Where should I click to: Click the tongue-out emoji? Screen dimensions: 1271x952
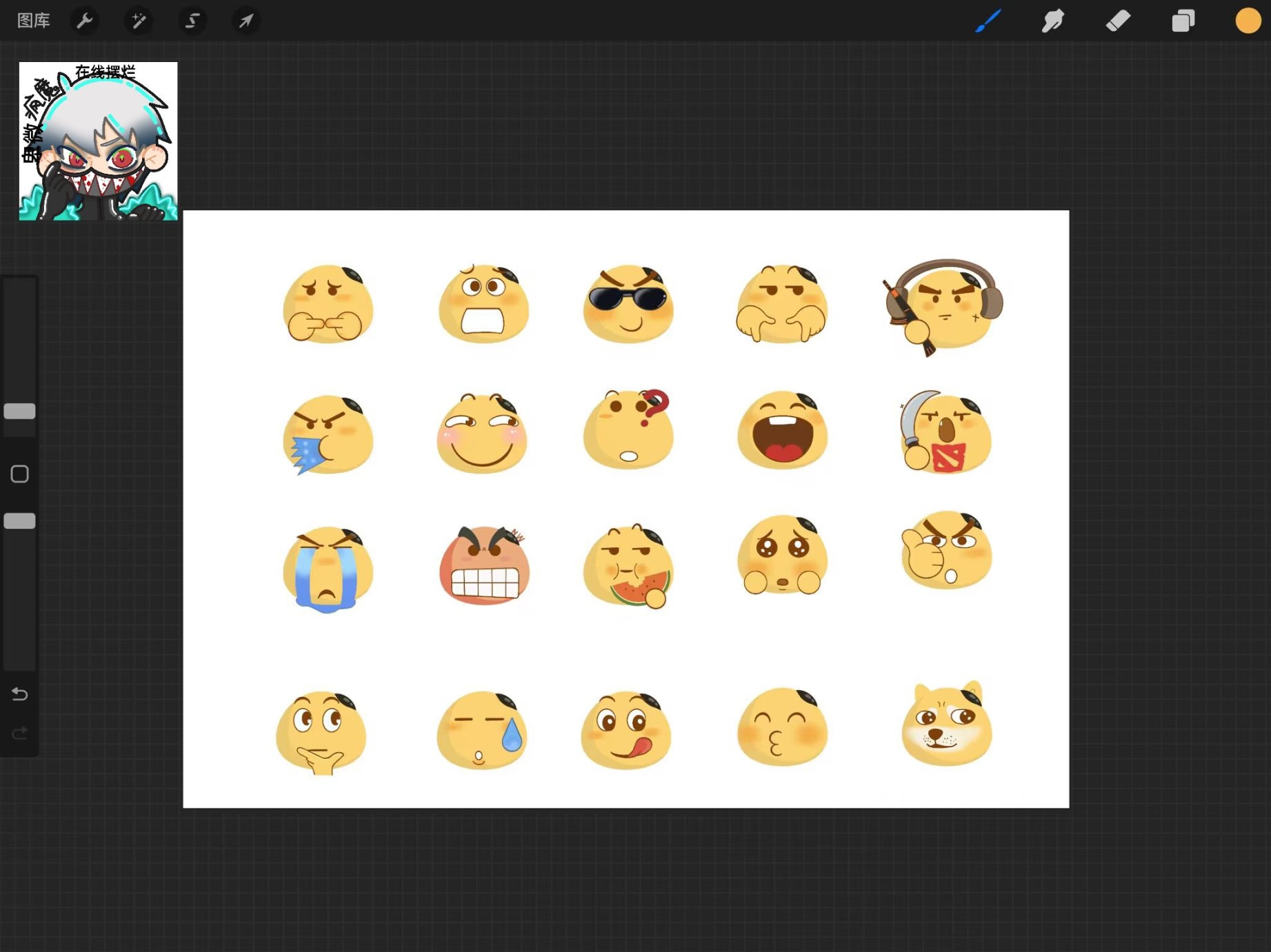[626, 729]
